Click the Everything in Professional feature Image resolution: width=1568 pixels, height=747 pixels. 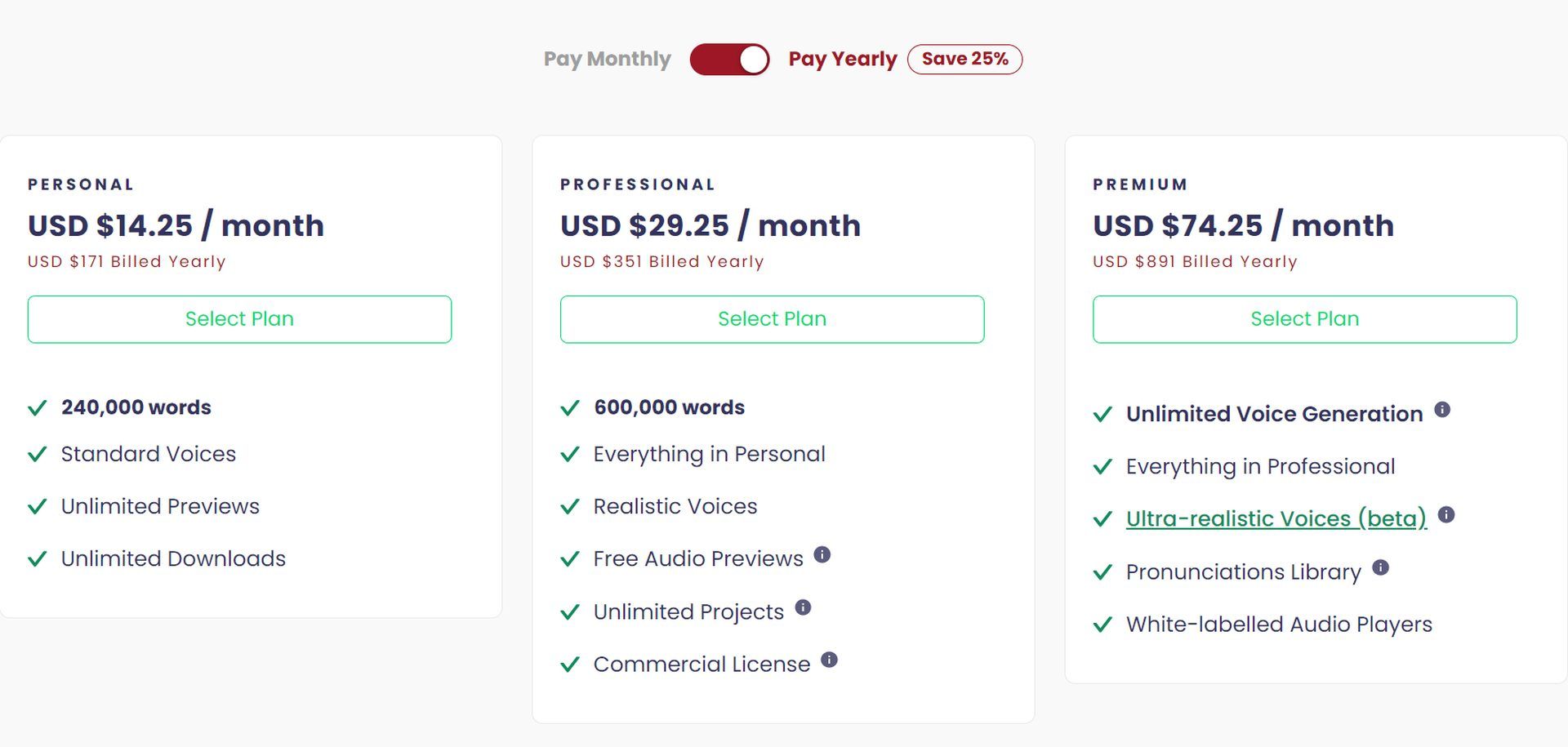coord(1260,466)
